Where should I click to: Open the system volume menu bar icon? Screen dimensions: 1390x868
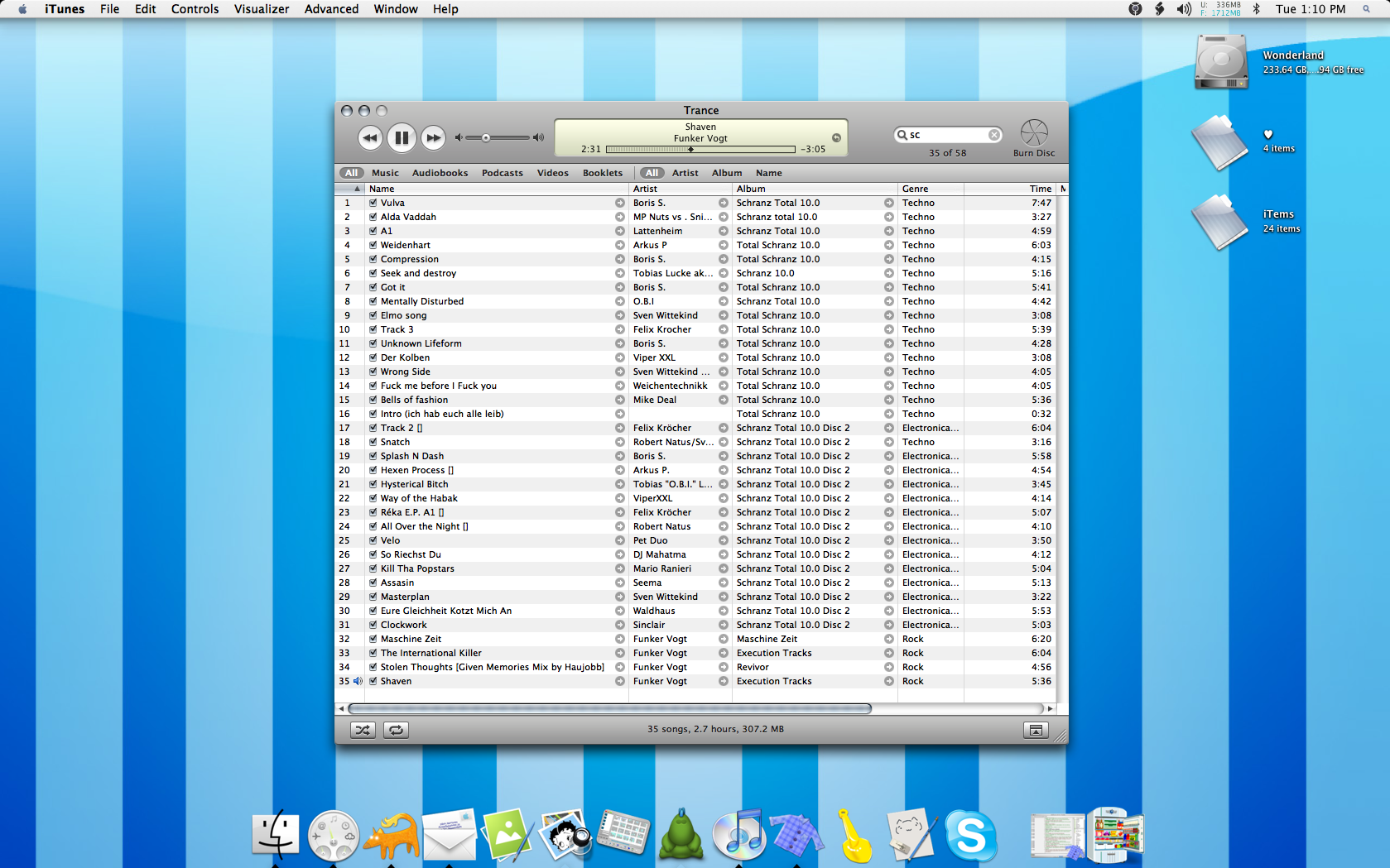coord(1185,9)
